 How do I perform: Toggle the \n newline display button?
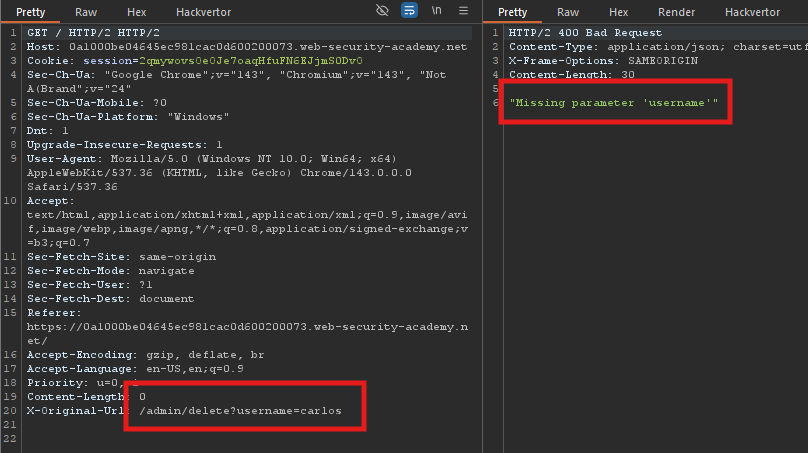pos(436,10)
